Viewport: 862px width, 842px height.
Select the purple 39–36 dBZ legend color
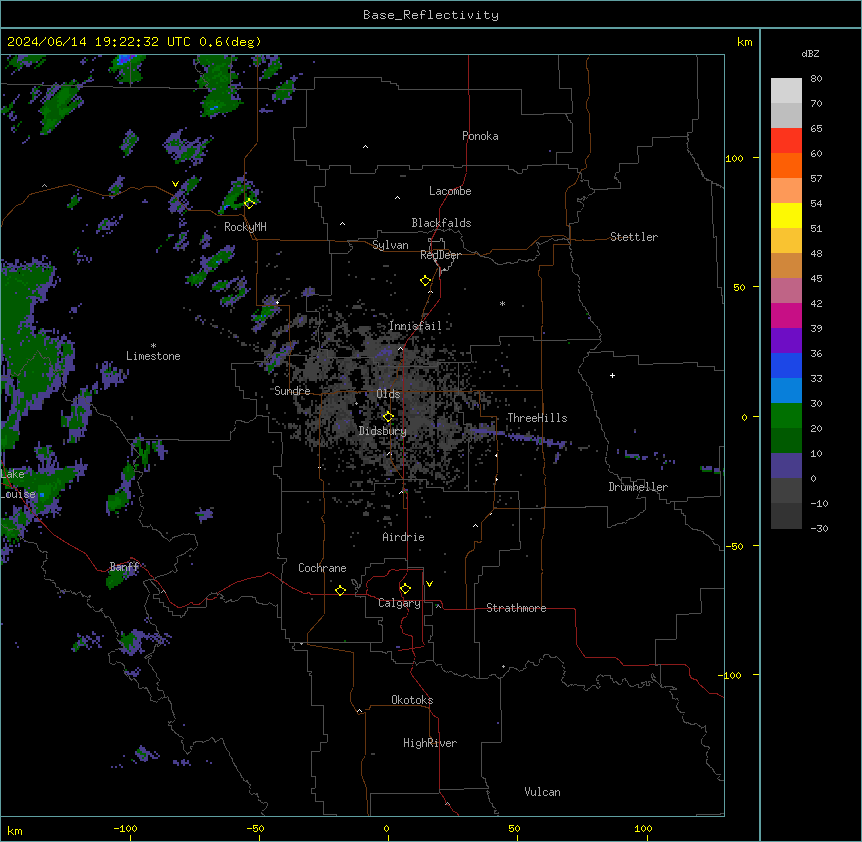(x=786, y=341)
